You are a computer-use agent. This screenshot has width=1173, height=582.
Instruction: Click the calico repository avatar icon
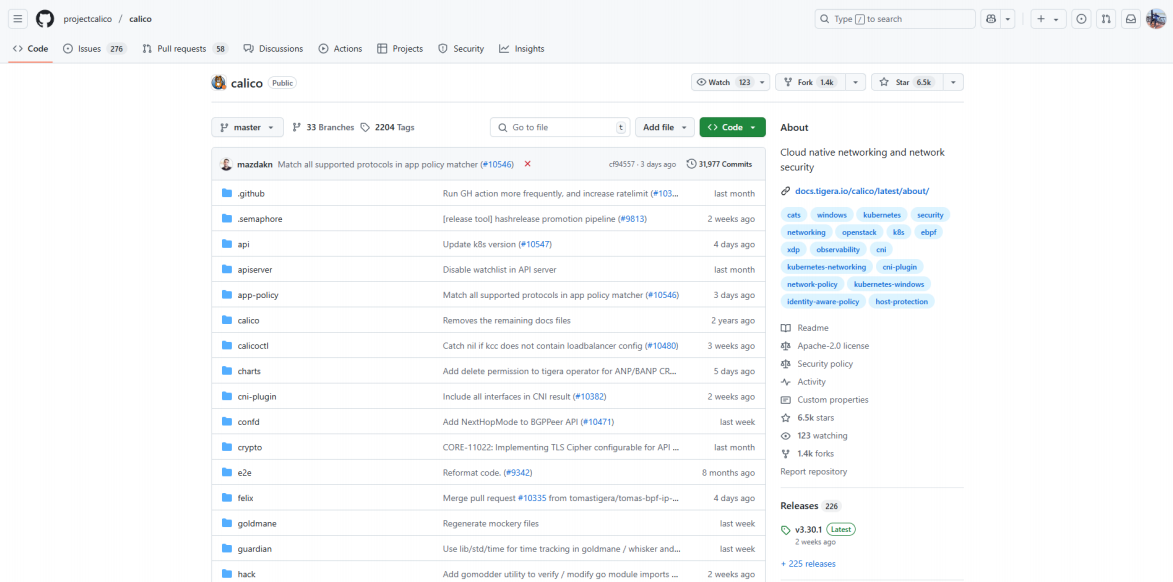coord(218,83)
